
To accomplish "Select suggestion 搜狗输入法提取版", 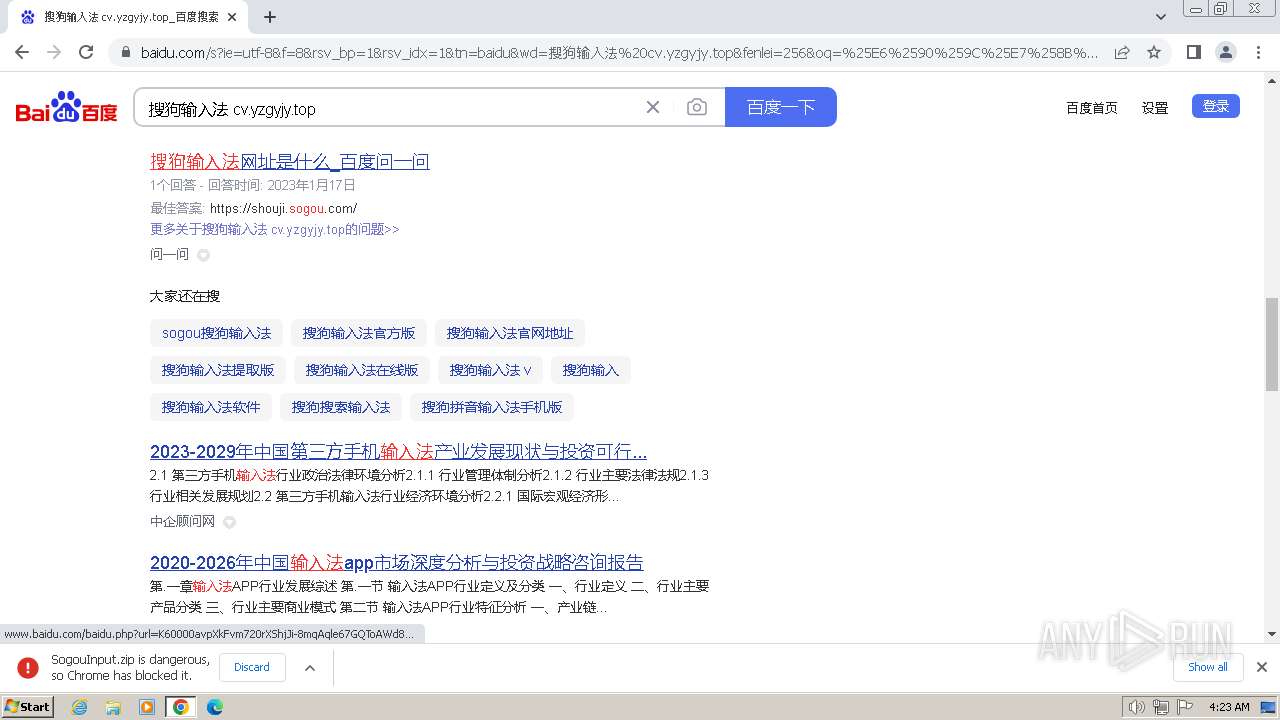I will tap(218, 370).
